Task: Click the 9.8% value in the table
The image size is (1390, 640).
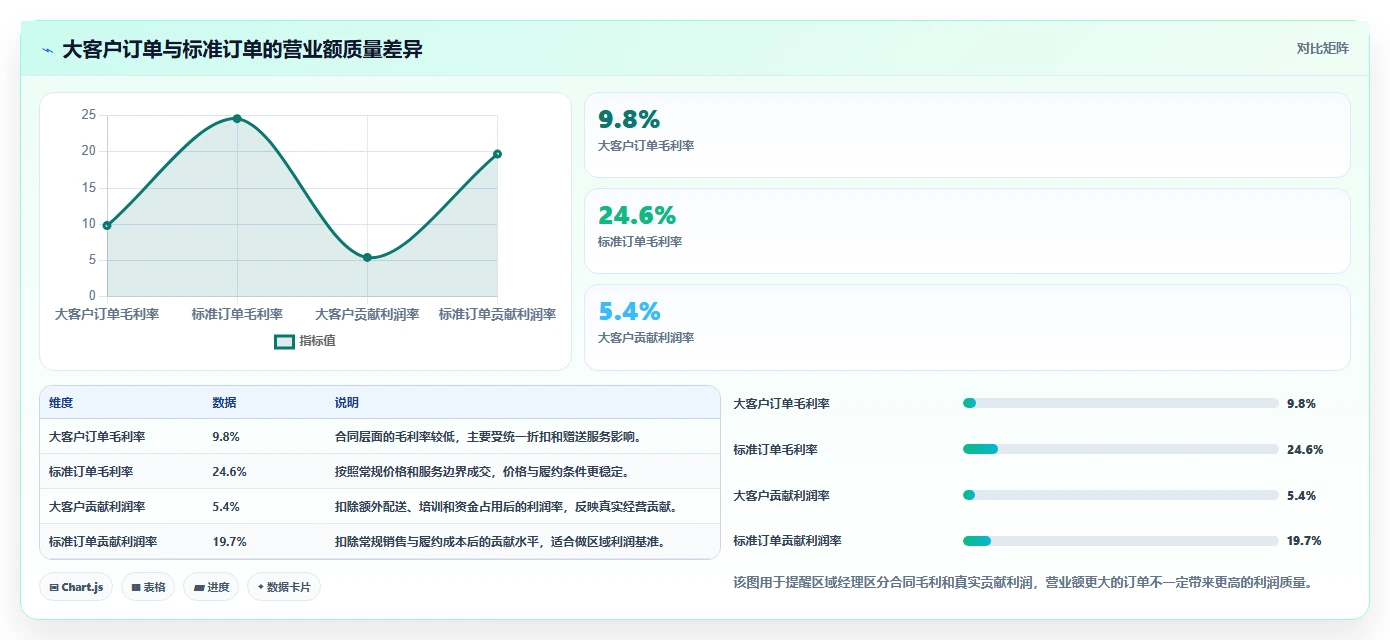Action: pos(226,437)
